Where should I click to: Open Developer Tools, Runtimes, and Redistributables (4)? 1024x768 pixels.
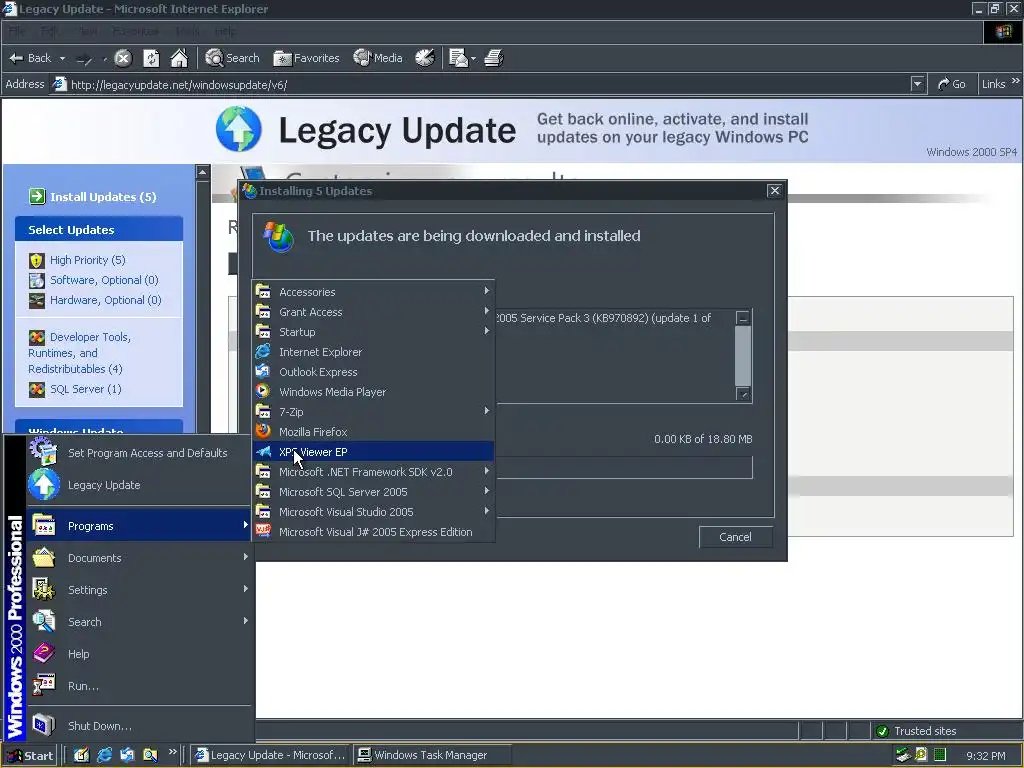click(79, 353)
